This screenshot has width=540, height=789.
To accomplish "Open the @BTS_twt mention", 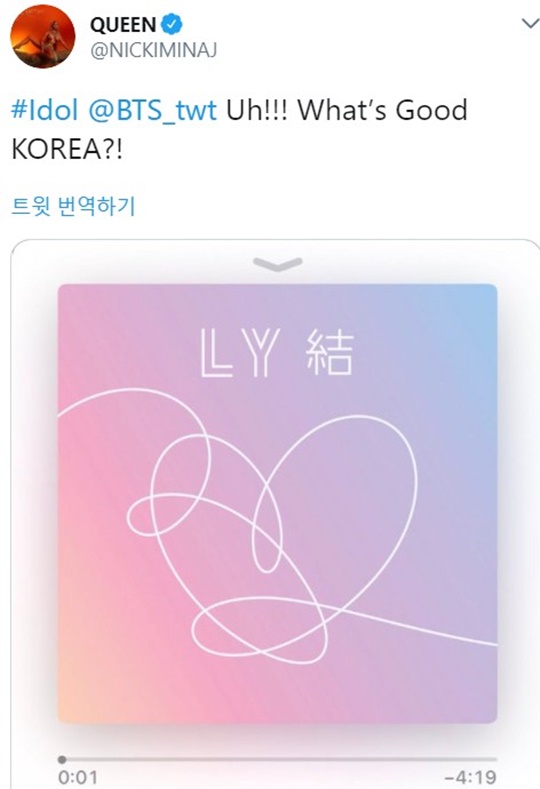I will [x=152, y=110].
